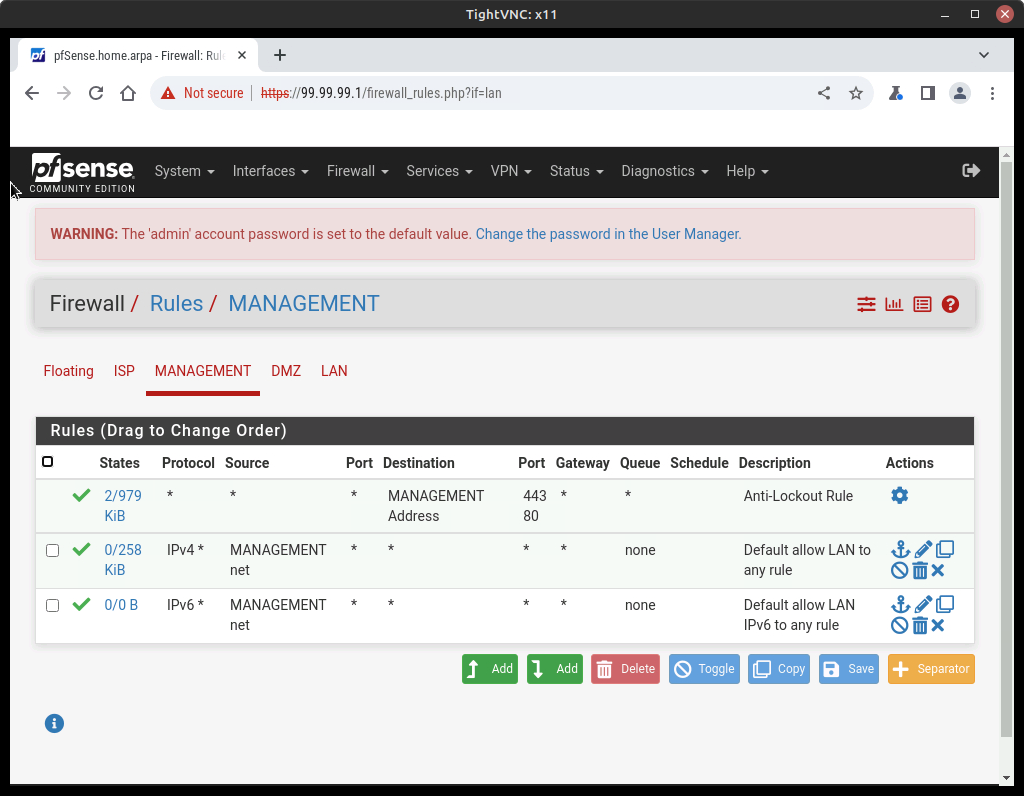1024x796 pixels.
Task: Click the Copy button below rules
Action: pyautogui.click(x=779, y=669)
